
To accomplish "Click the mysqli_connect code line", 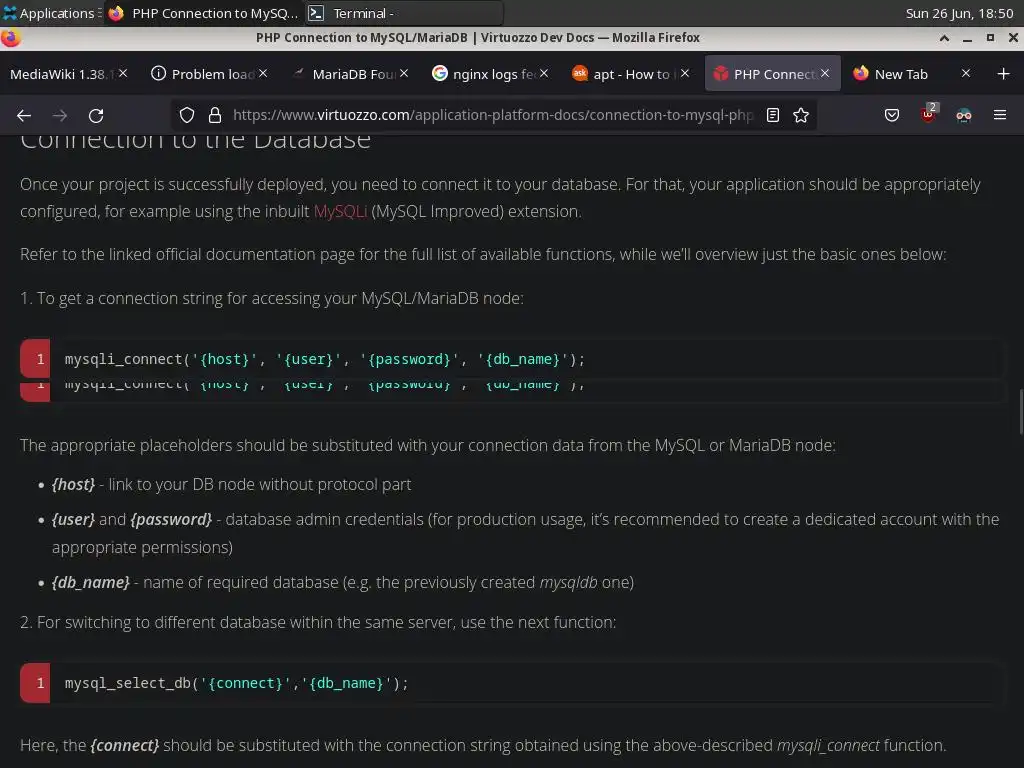I will (x=325, y=359).
